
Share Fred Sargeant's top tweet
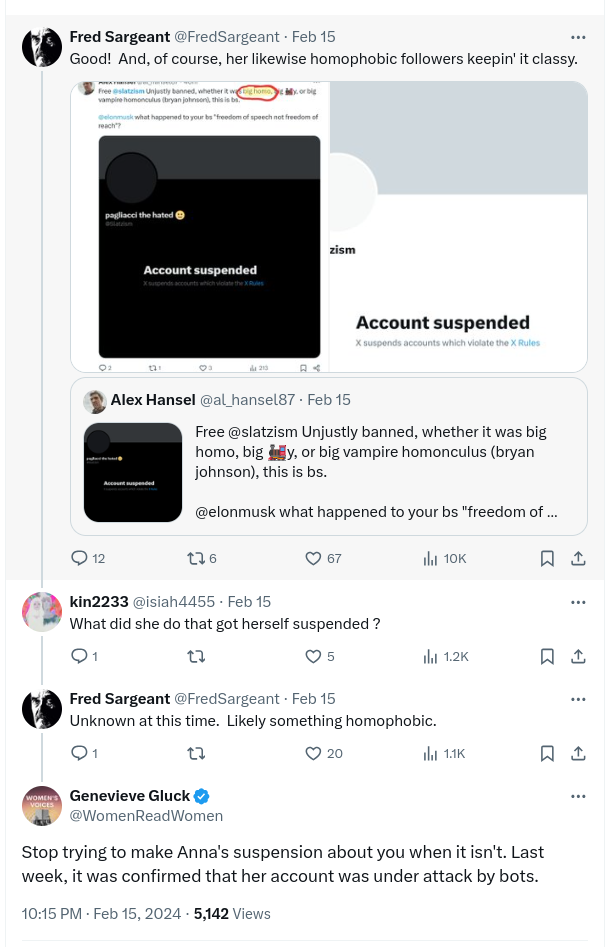coord(578,559)
